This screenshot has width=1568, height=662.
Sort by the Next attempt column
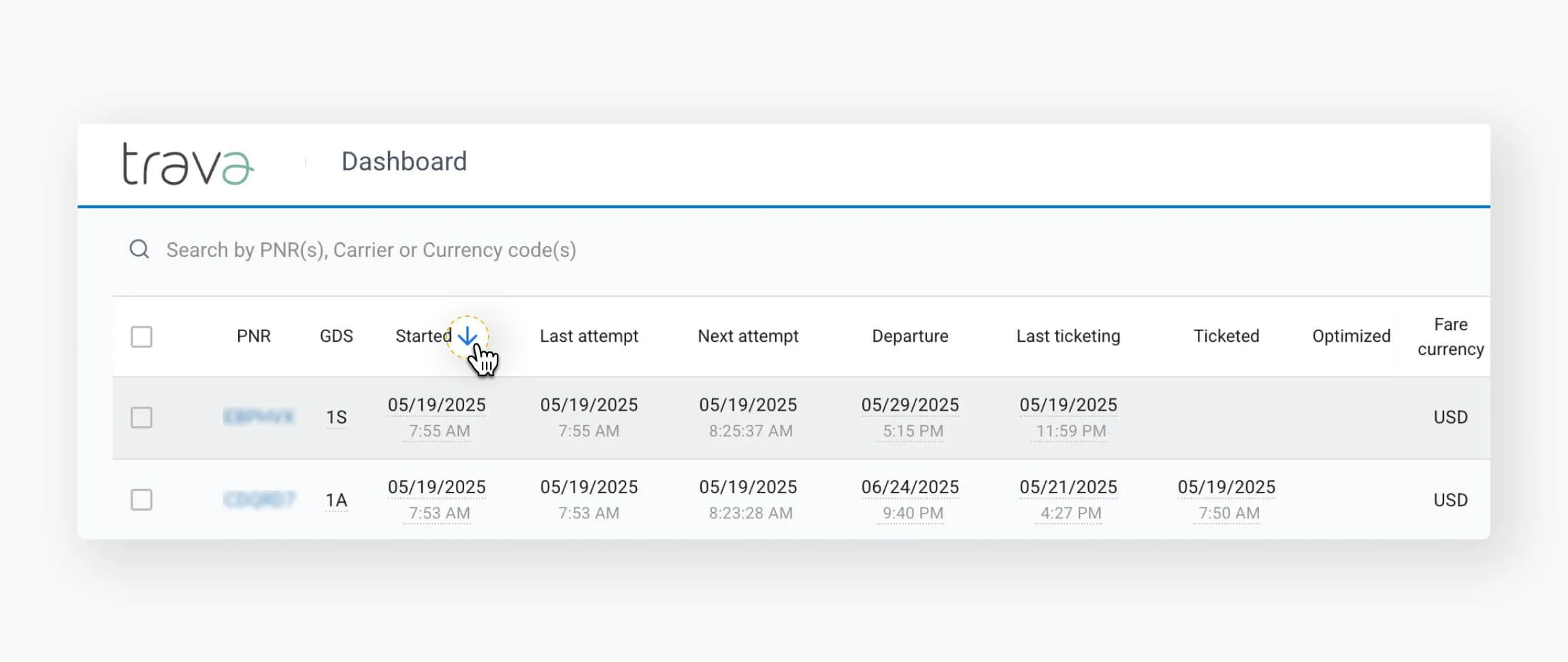(x=748, y=336)
